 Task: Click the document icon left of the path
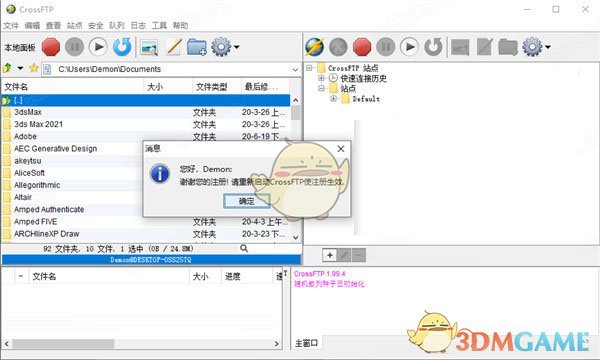47,69
